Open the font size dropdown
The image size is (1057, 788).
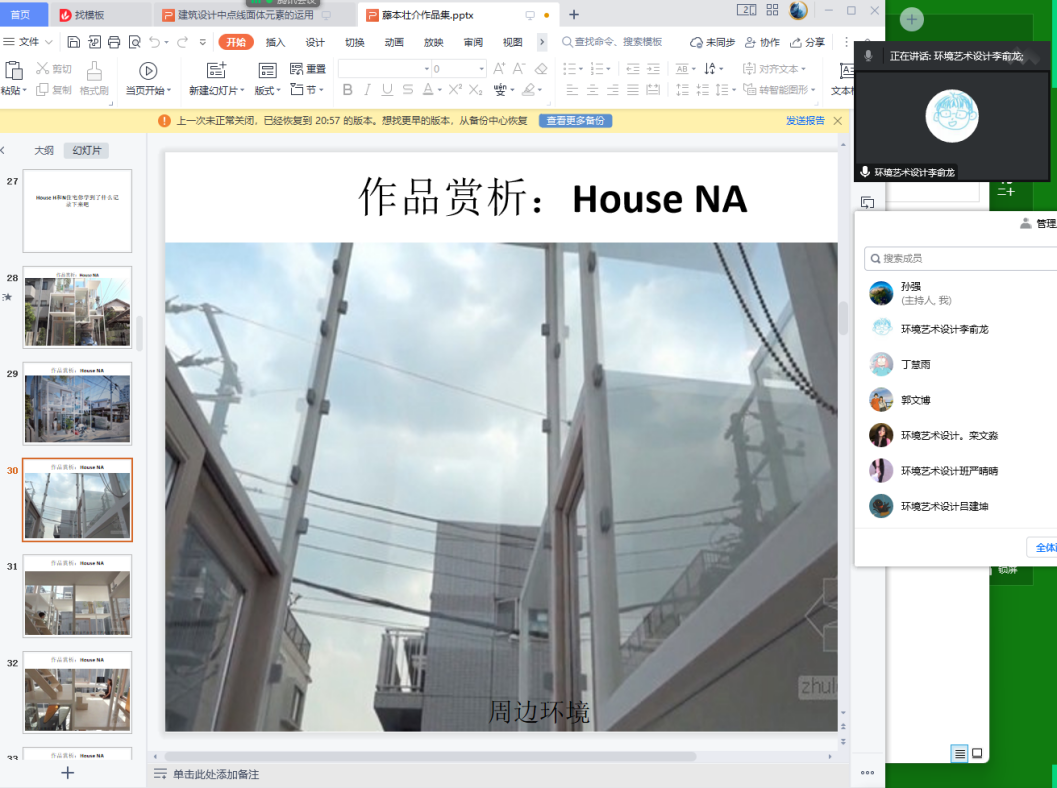tap(481, 69)
